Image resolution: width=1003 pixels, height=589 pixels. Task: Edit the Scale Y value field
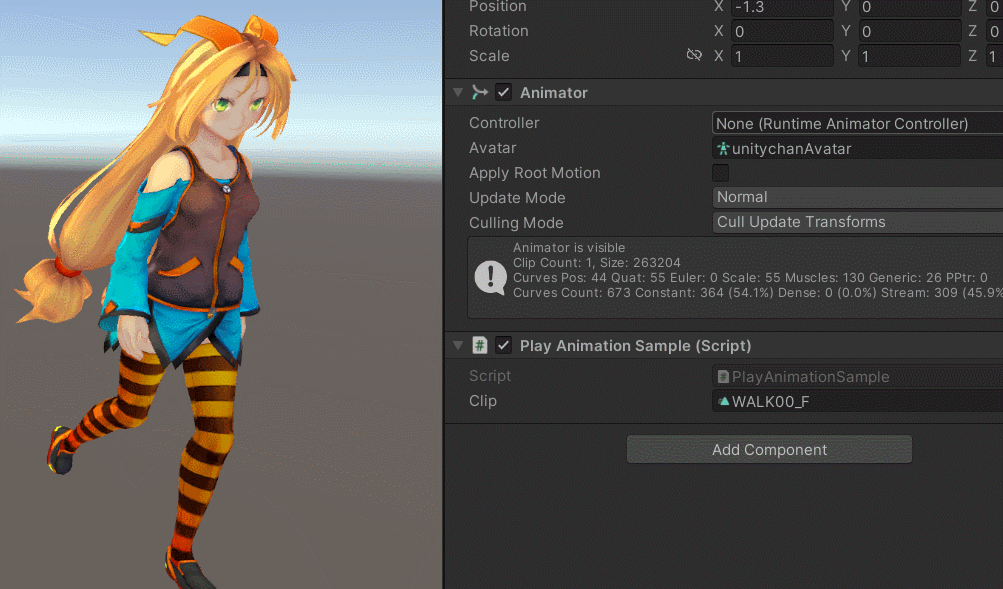[x=909, y=56]
